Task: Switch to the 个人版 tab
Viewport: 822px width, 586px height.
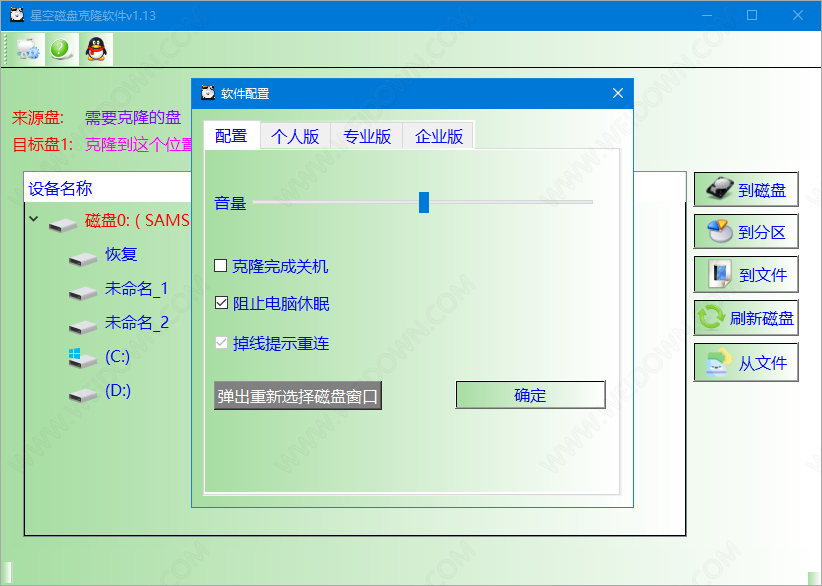Action: 295,137
